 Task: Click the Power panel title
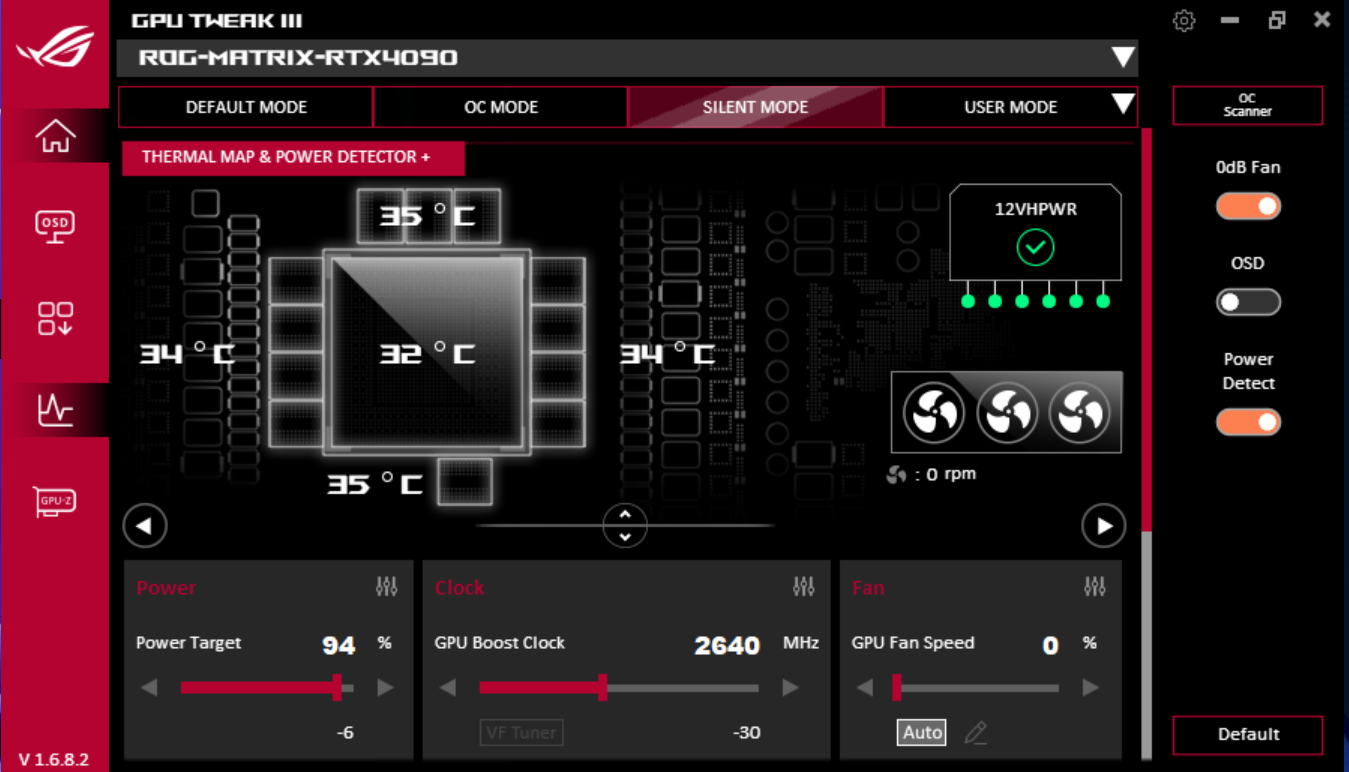[x=166, y=588]
